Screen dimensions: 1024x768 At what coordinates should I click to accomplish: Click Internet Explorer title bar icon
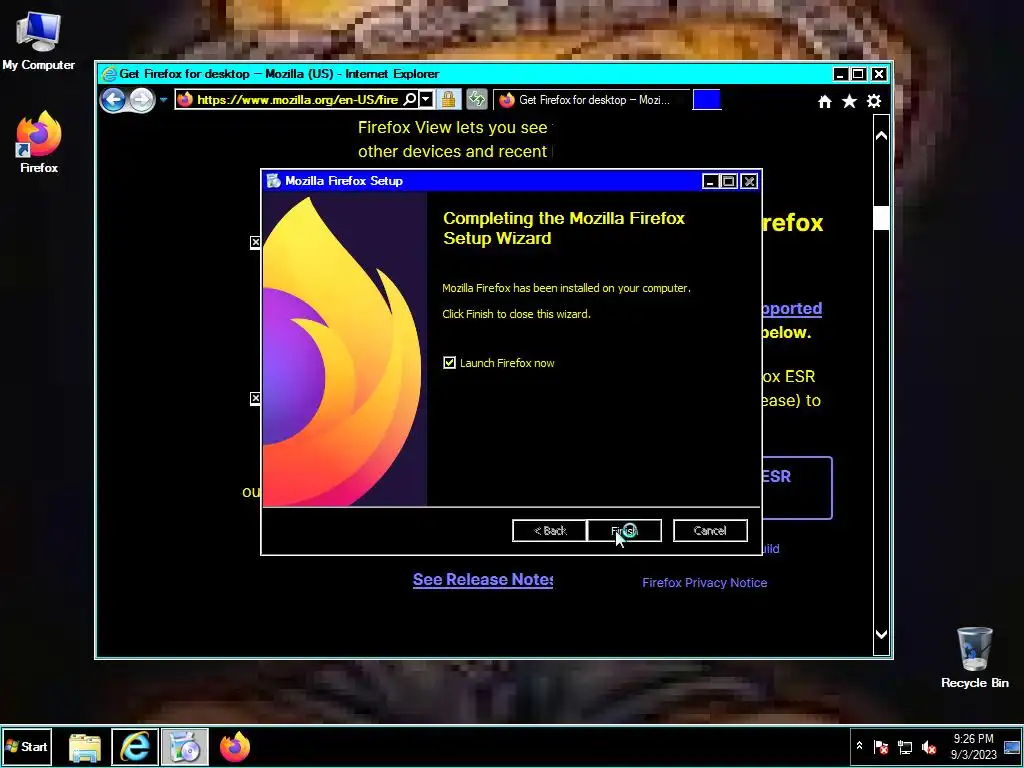tap(108, 74)
